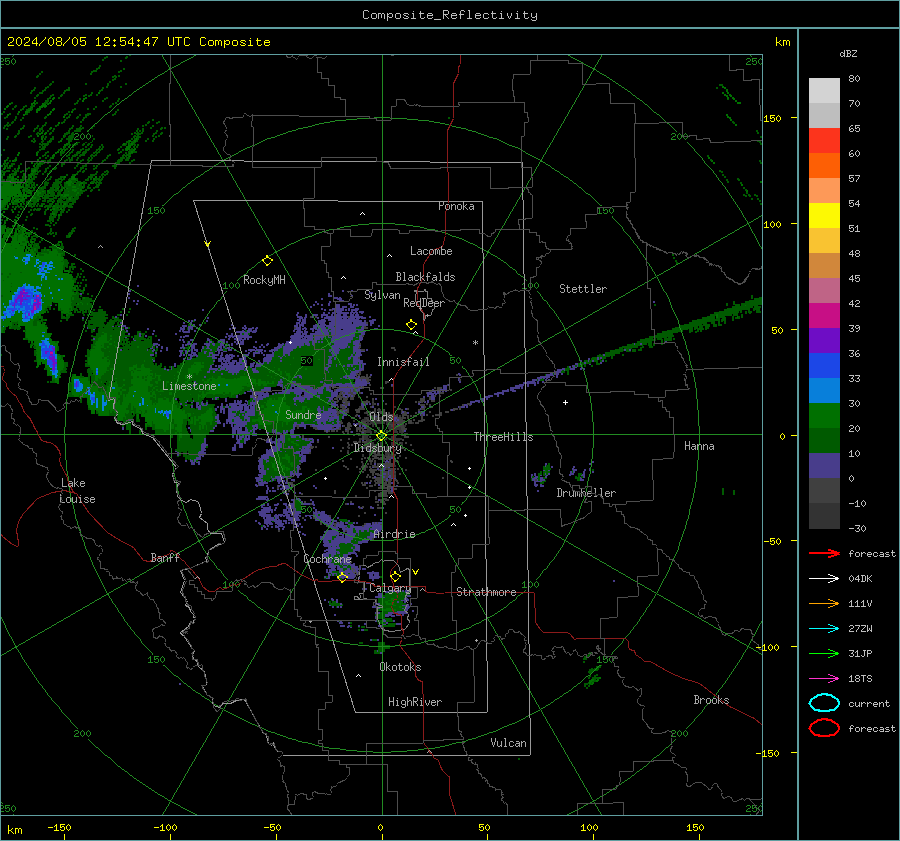Click the RockyMH map label
The image size is (900, 841).
(264, 280)
